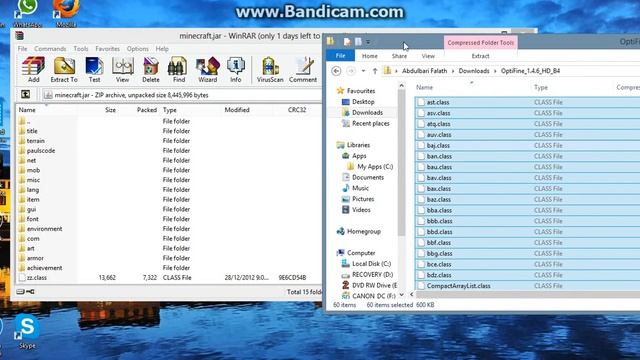Click Abdulbari Falath in address breadcrumb
This screenshot has height=360, width=640.
[424, 71]
